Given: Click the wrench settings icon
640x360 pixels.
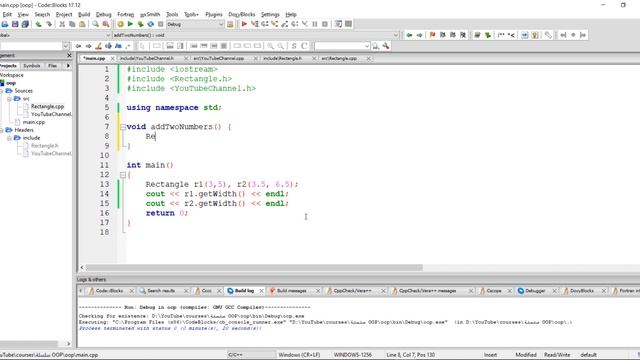Looking at the screenshot, I should click(386, 46).
